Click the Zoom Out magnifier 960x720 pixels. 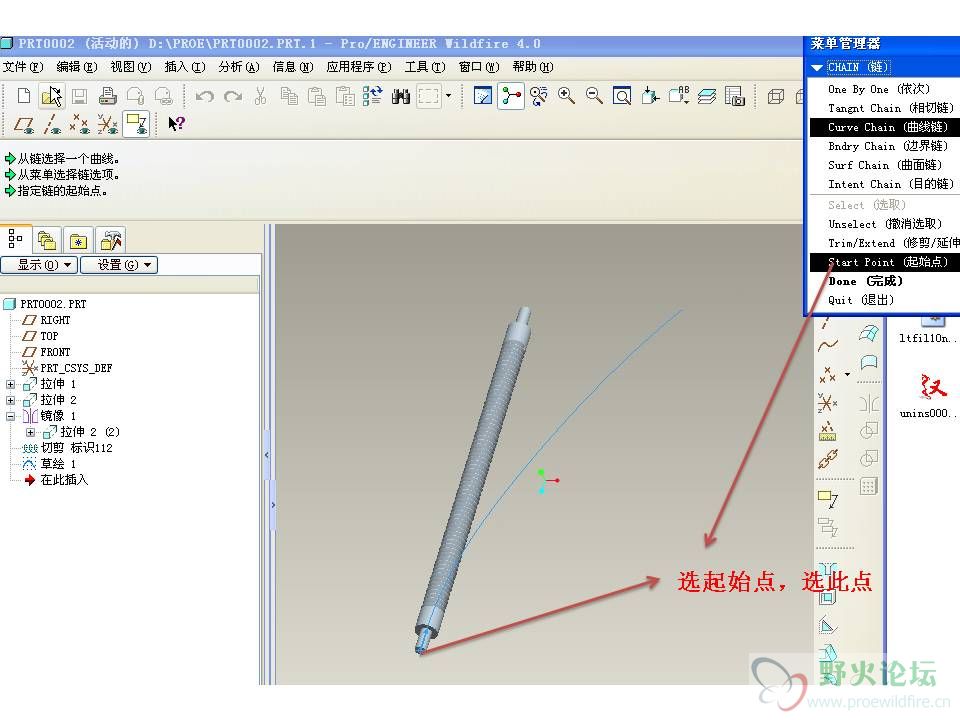point(594,96)
